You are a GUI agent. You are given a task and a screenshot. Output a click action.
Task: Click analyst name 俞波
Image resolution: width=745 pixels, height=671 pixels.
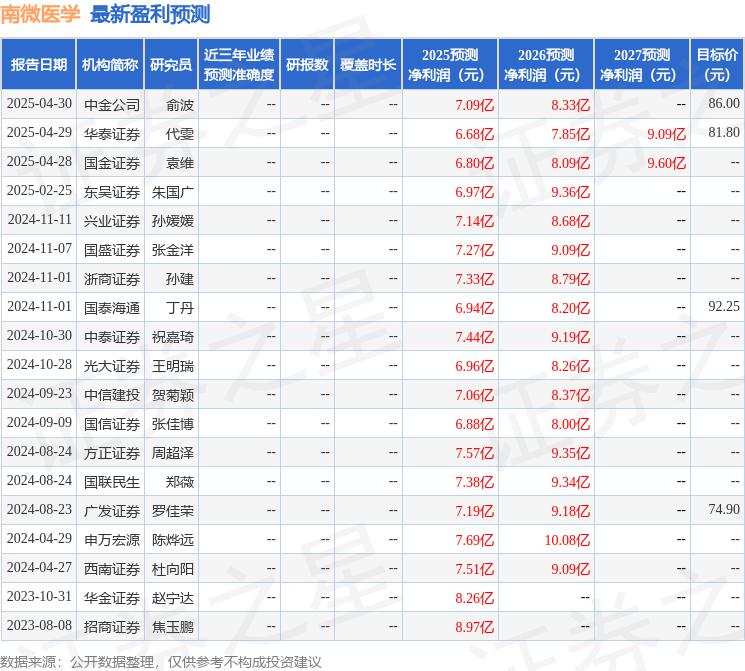tap(180, 105)
